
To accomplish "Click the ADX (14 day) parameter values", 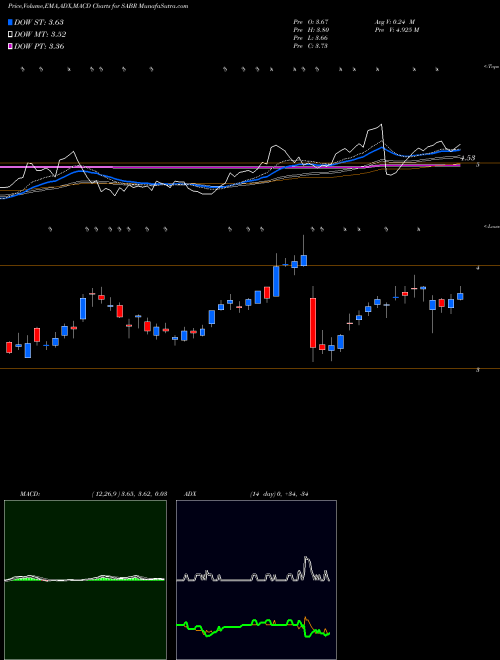I will click(x=279, y=494).
